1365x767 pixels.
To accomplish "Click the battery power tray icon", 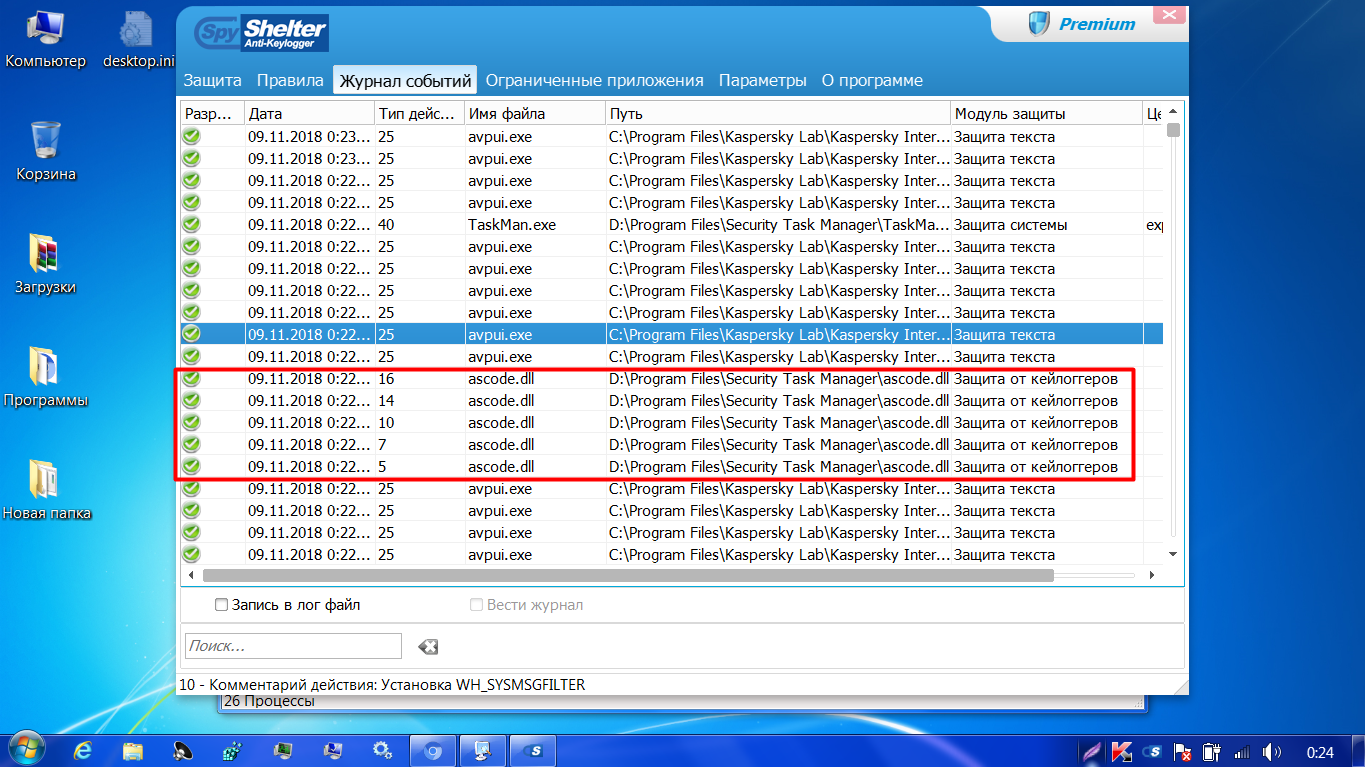I will [x=1212, y=751].
